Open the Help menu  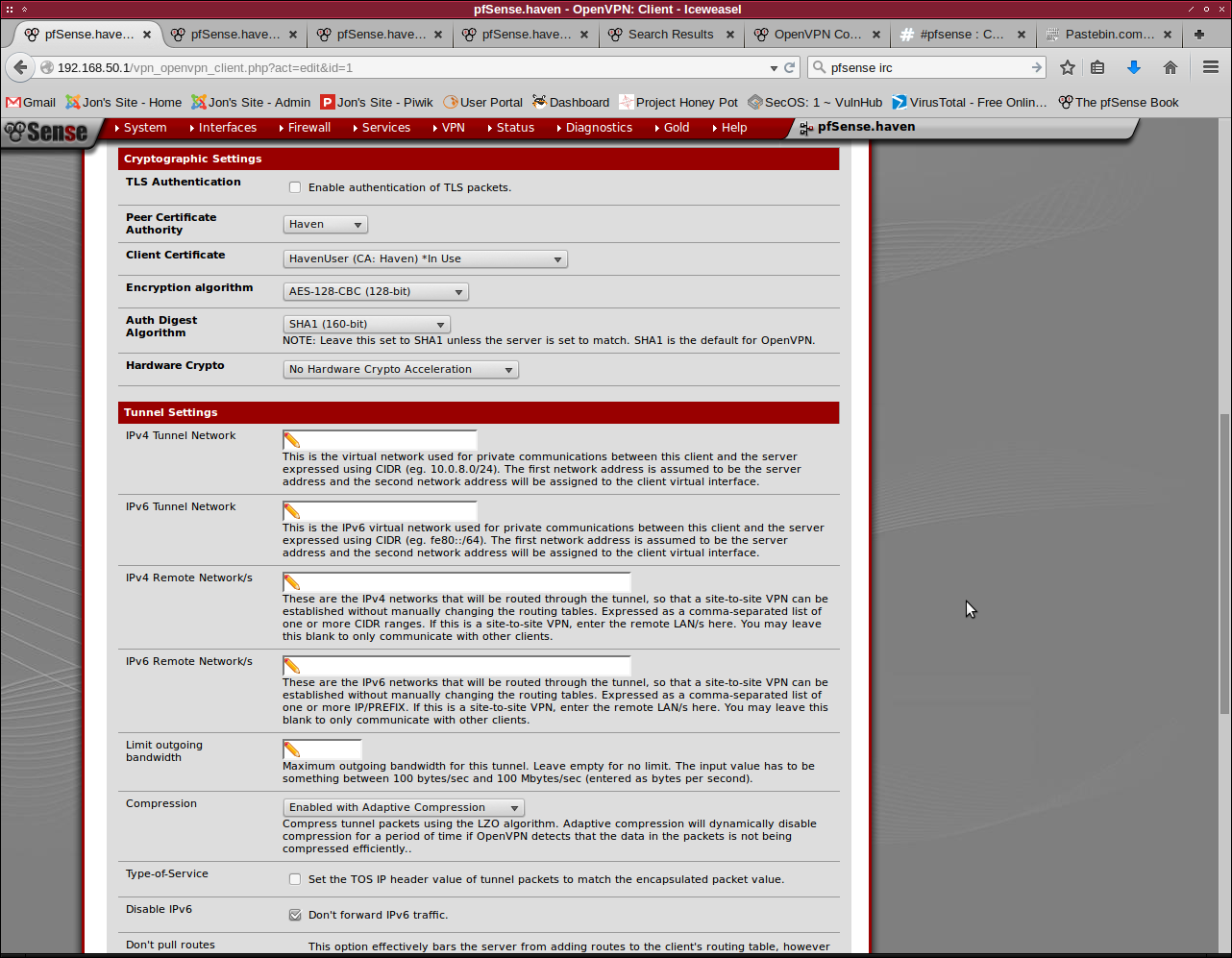click(730, 128)
